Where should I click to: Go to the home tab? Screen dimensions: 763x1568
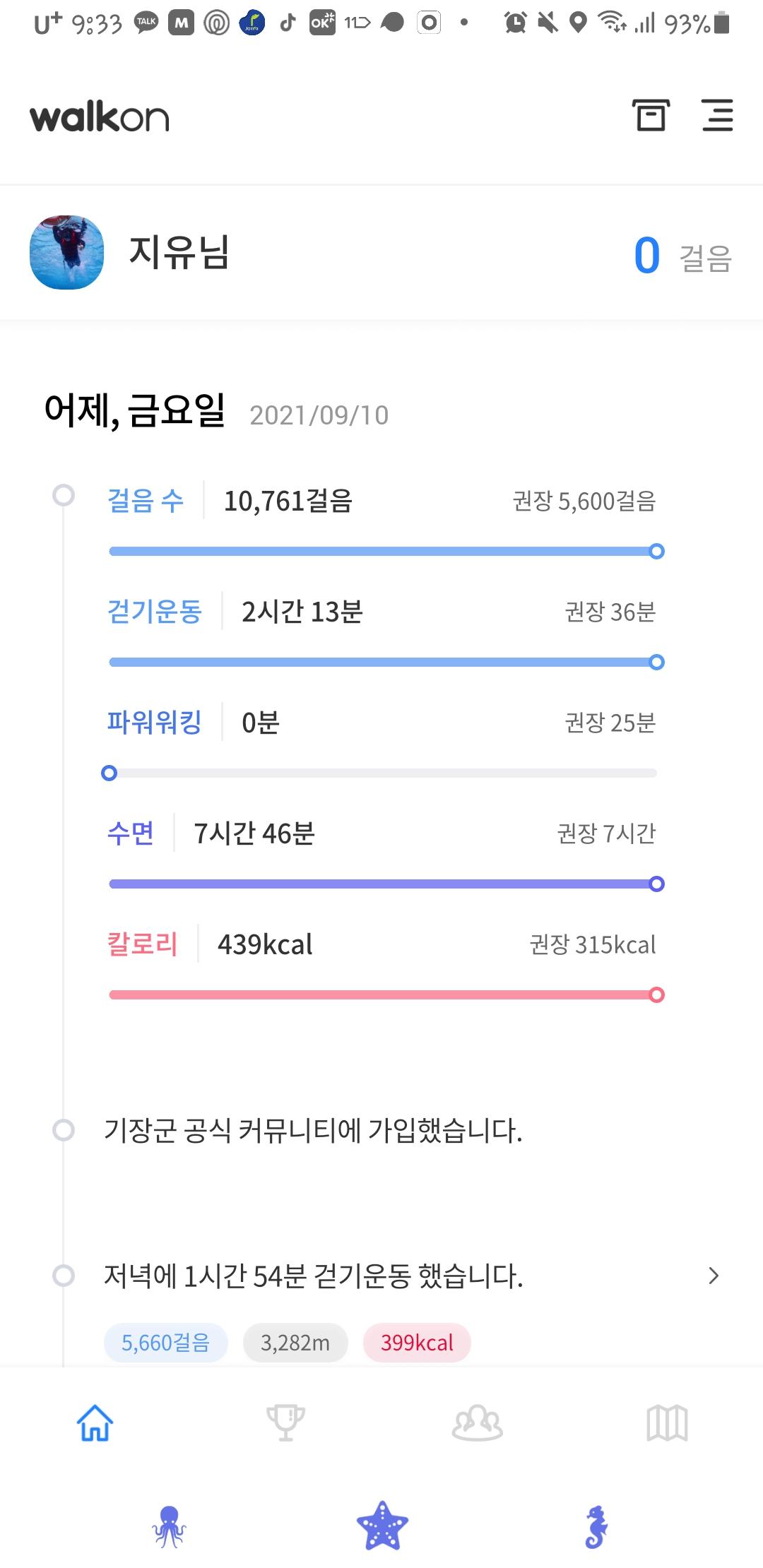pos(95,1423)
